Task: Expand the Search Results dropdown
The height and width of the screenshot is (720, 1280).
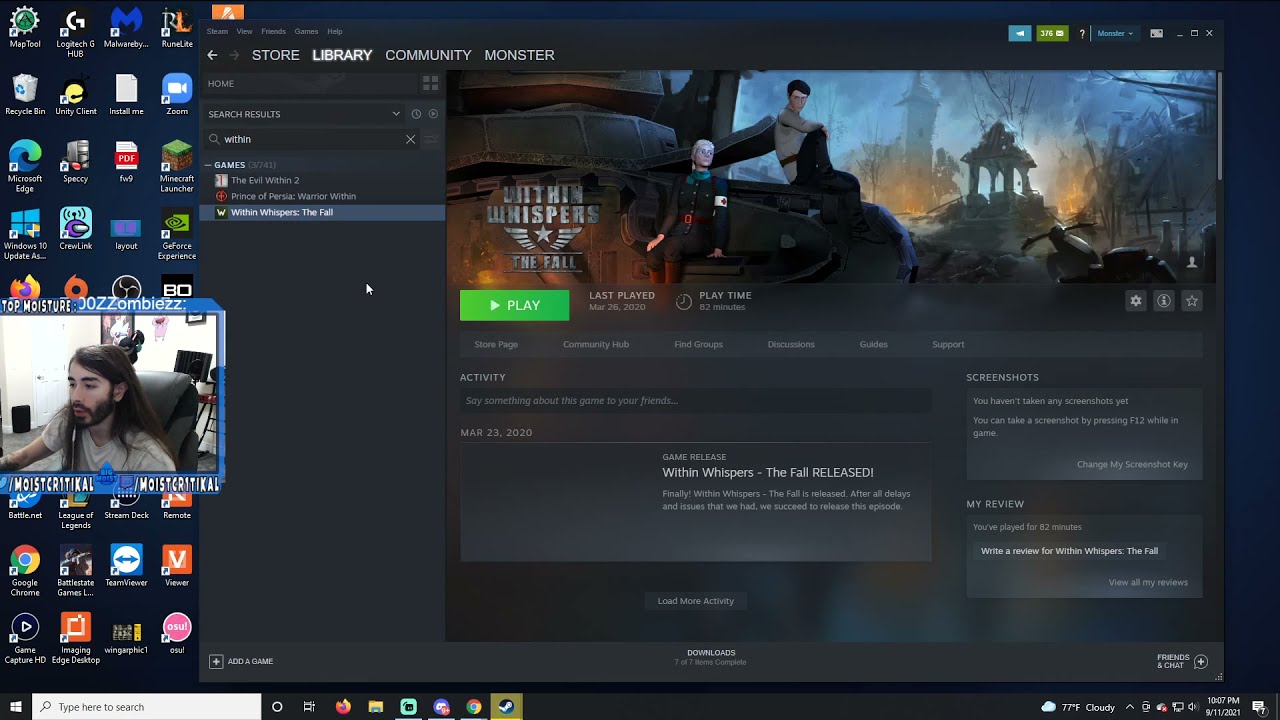Action: [396, 114]
